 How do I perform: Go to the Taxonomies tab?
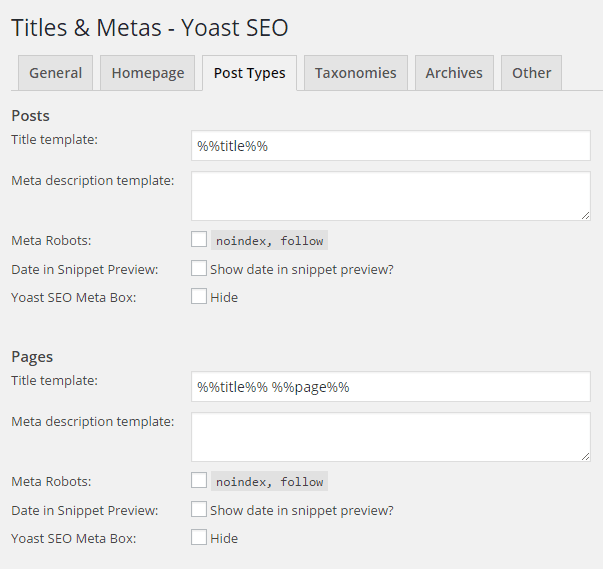pyautogui.click(x=355, y=73)
